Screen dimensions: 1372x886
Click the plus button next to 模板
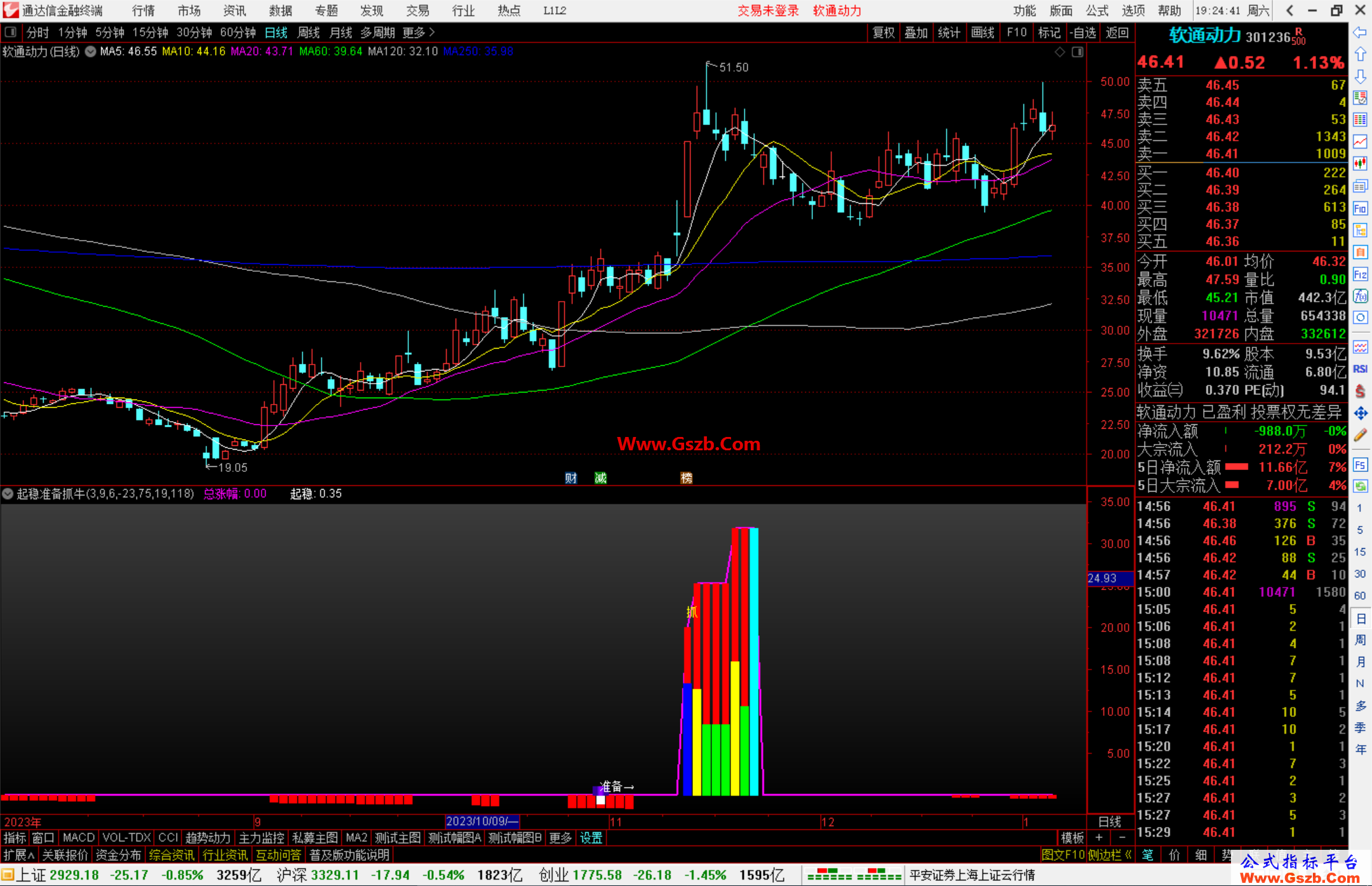(x=1099, y=838)
